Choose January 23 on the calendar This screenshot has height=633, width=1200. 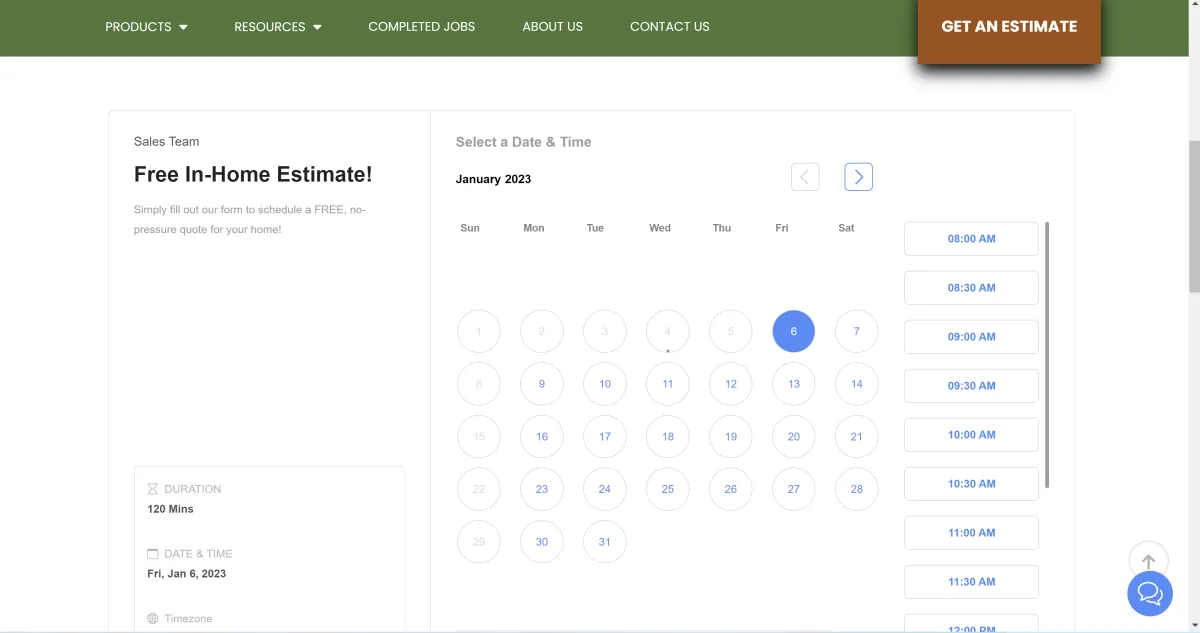point(542,490)
